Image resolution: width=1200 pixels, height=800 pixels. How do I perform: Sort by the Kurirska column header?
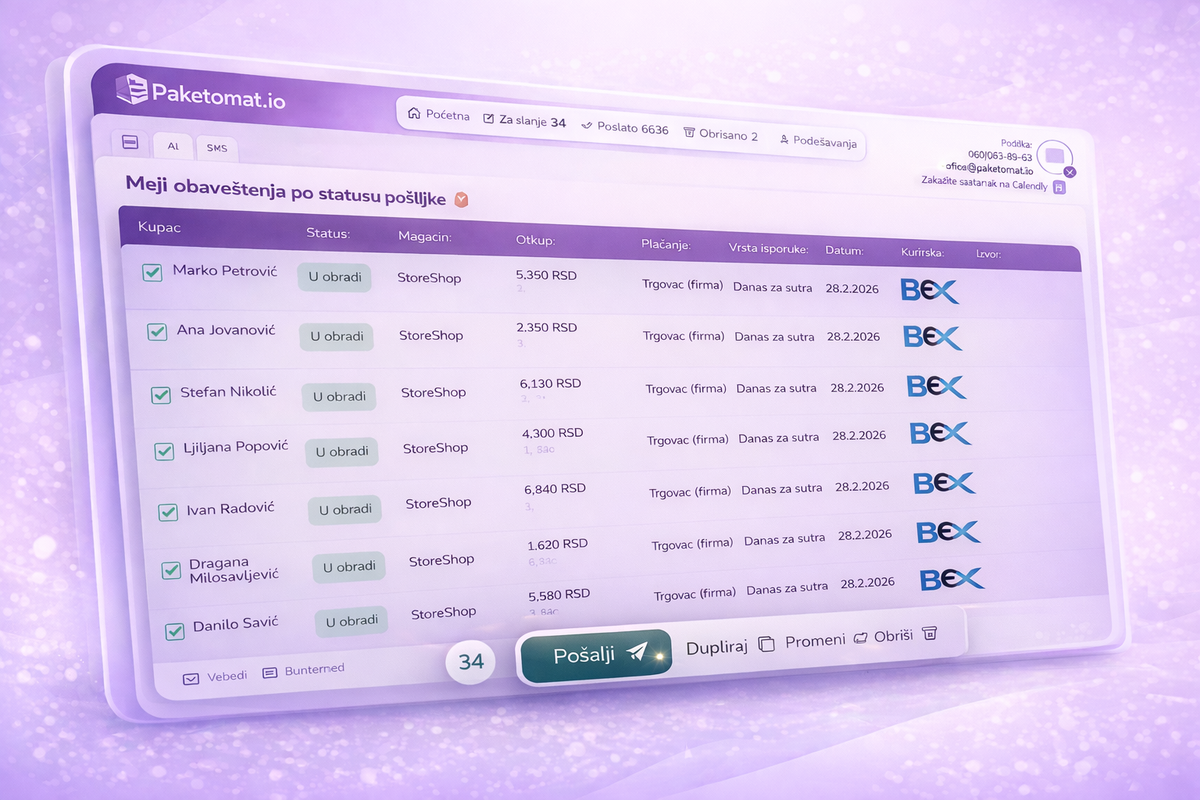coord(922,253)
